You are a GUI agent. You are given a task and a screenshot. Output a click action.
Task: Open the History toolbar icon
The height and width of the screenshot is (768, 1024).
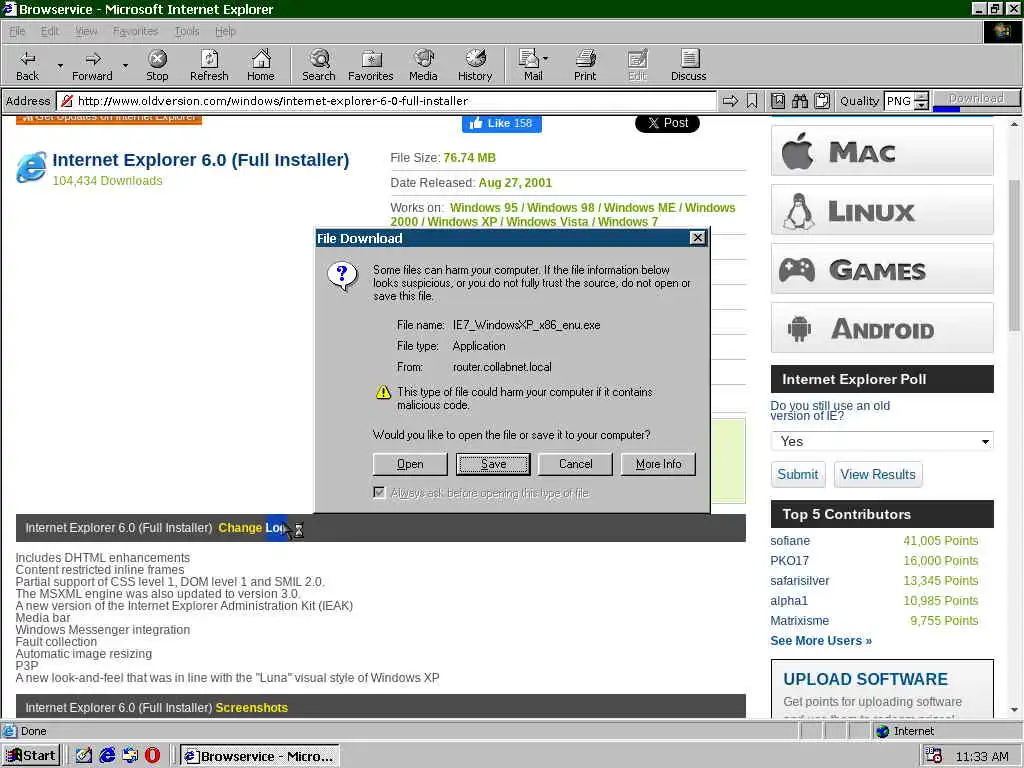click(475, 65)
